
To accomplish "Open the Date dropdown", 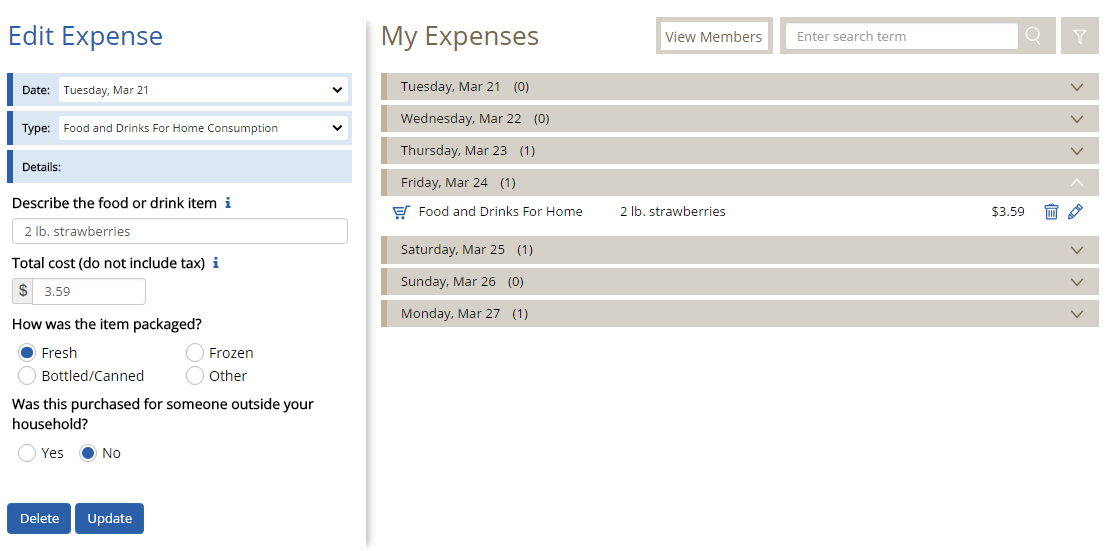I will pyautogui.click(x=203, y=90).
